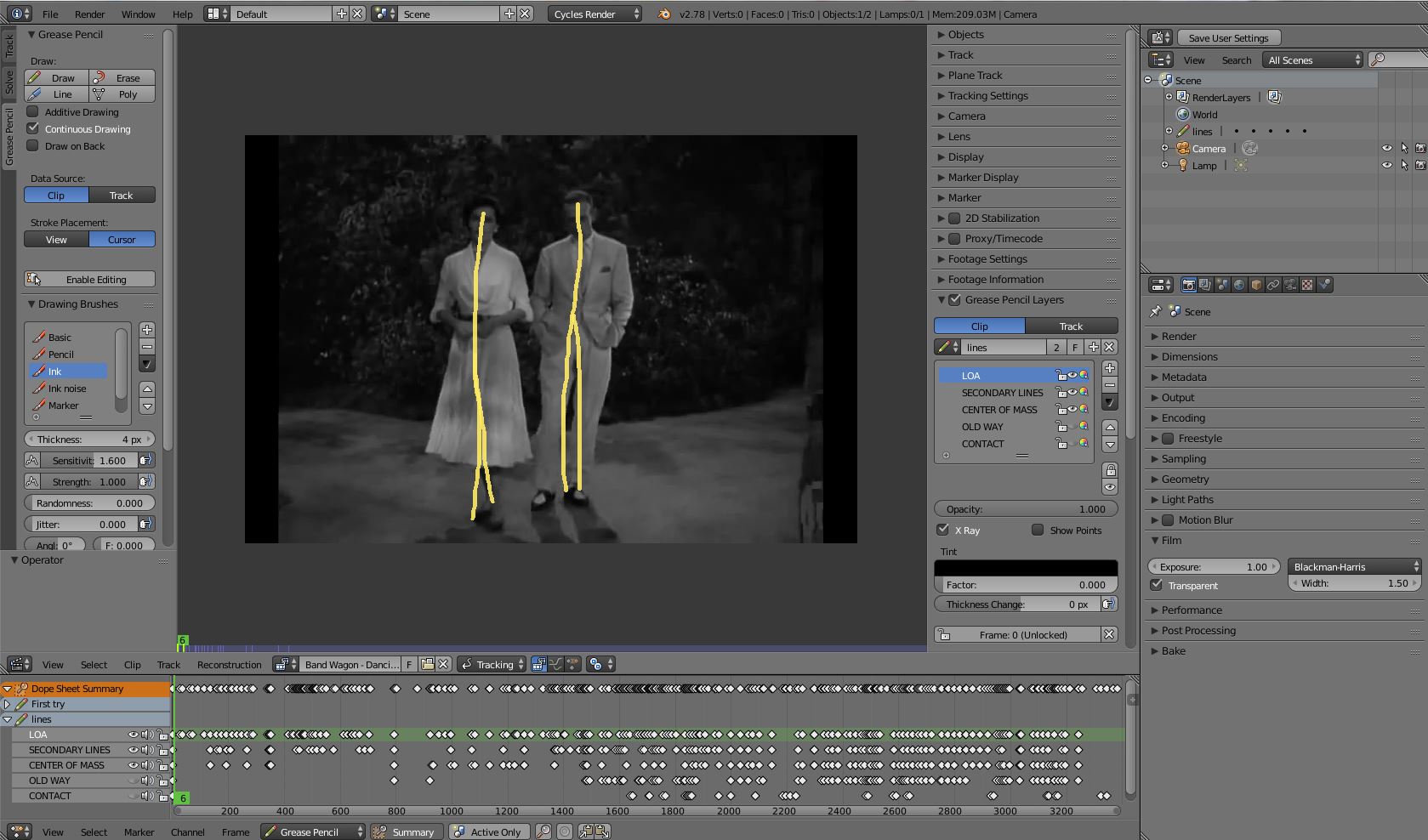
Task: Open the dope sheet Marker menu
Action: [139, 831]
